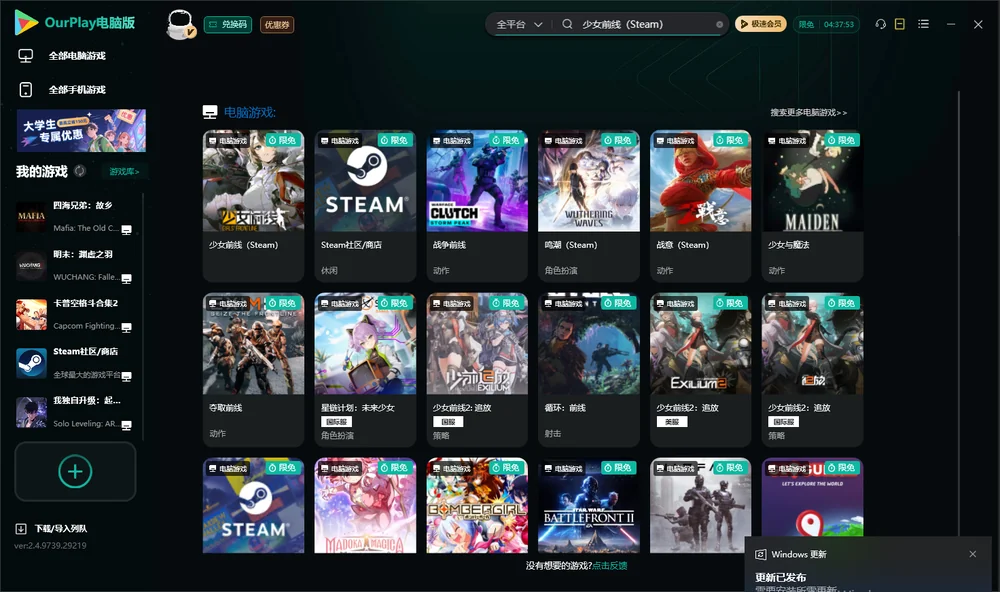
Task: Open Bombergirl game card
Action: coord(477,505)
